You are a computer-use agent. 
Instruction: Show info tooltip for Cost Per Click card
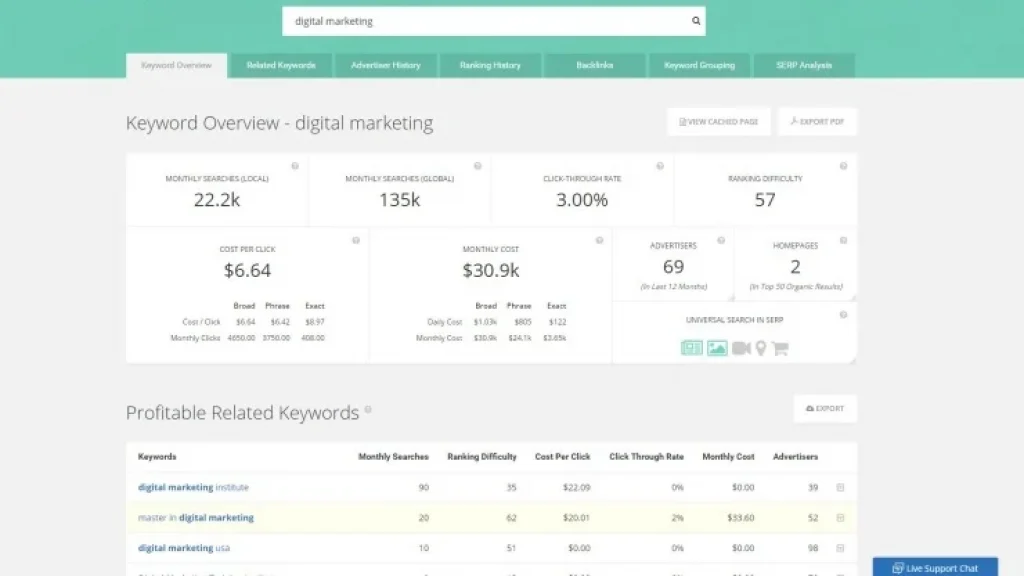(356, 240)
